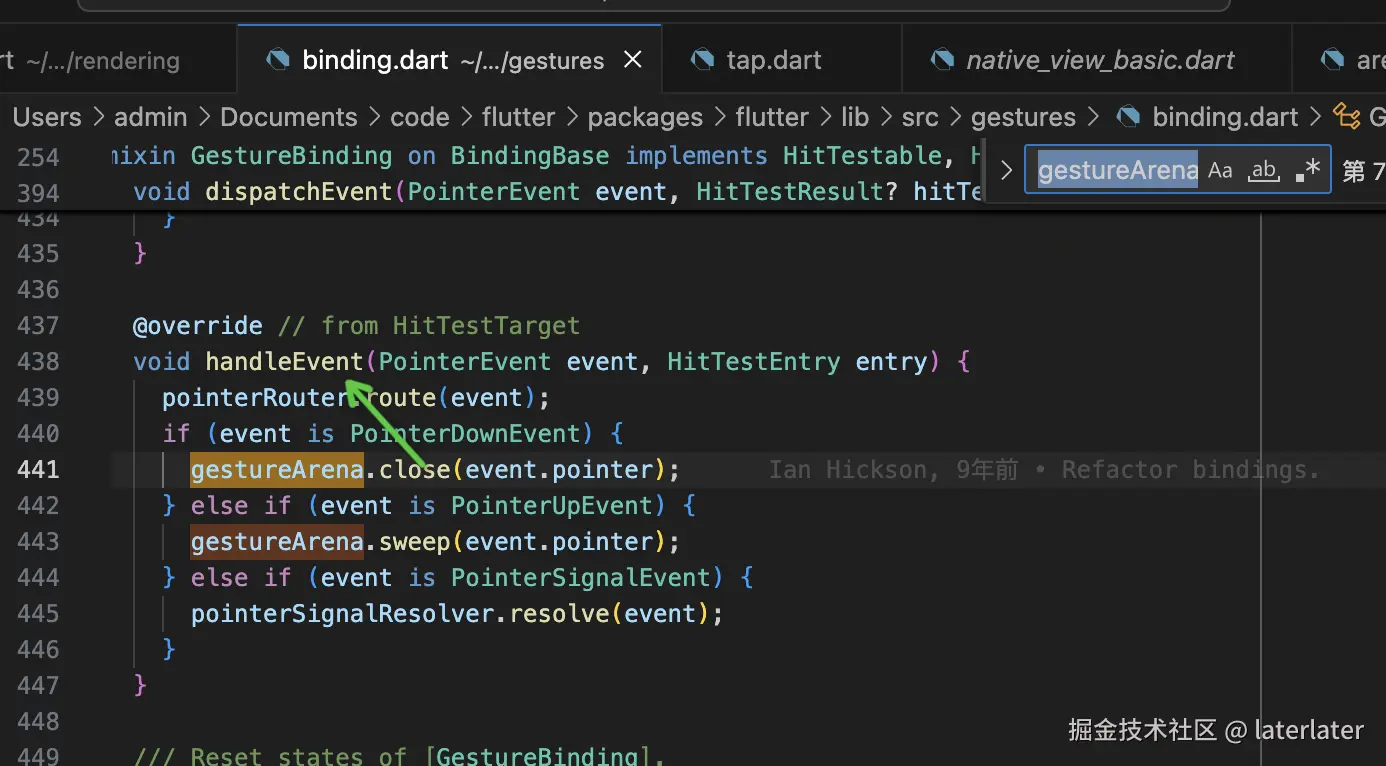Click the Dart icon on binding.dart tab
Viewport: 1386px width, 766px height.
pyautogui.click(x=278, y=60)
